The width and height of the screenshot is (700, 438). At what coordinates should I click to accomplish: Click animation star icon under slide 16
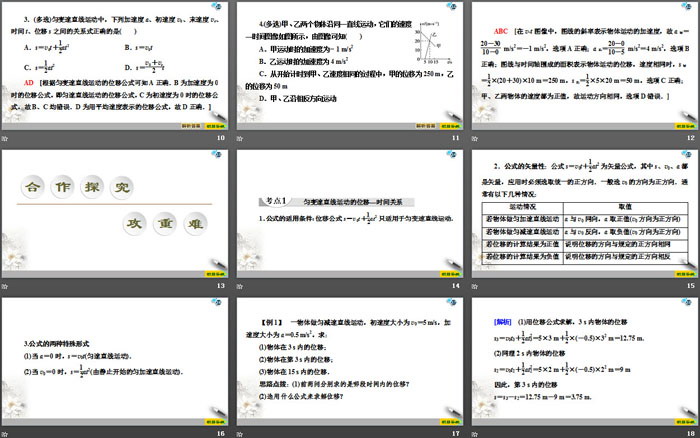pos(6,431)
